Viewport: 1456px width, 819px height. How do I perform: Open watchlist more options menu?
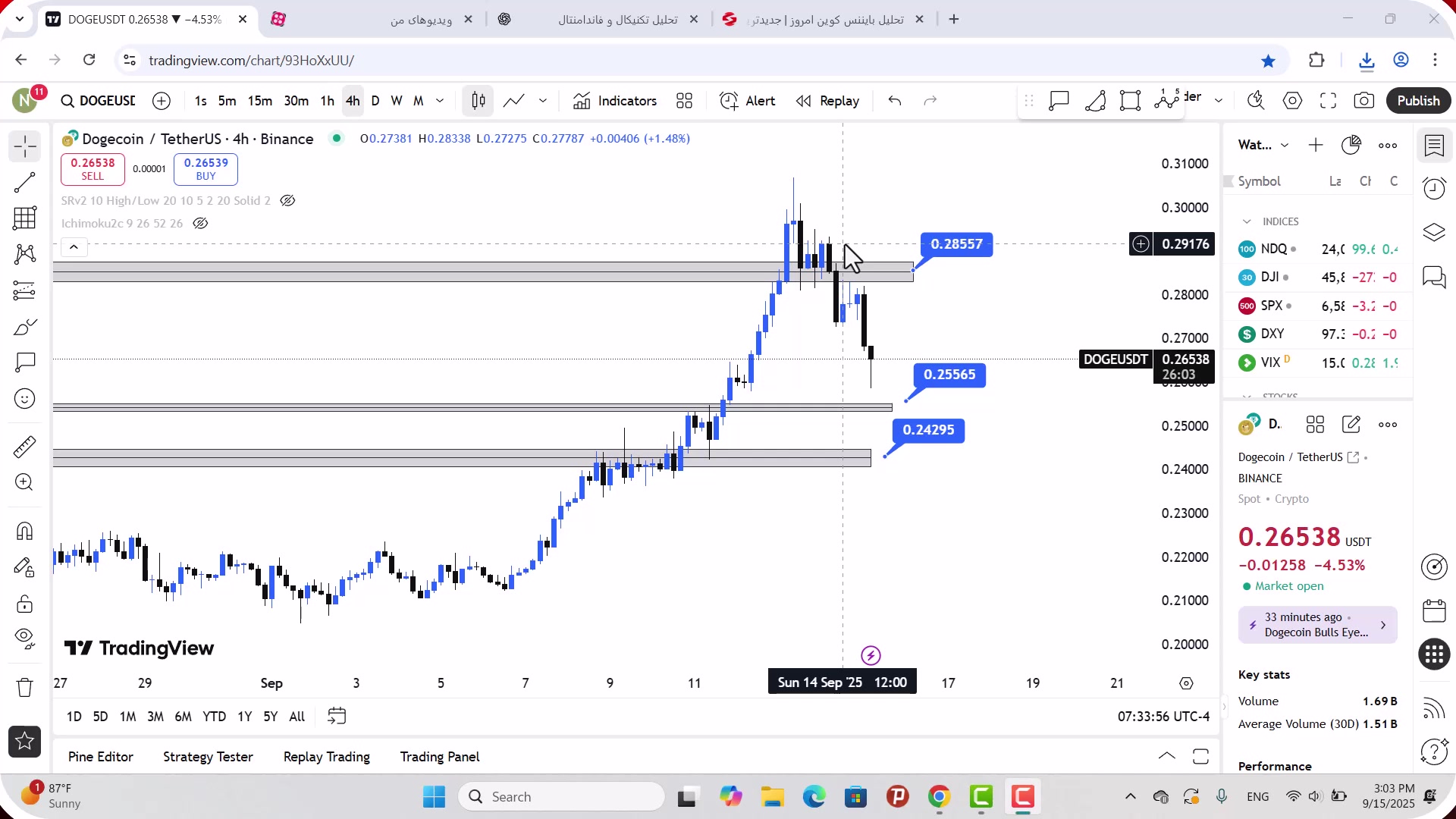tap(1388, 146)
